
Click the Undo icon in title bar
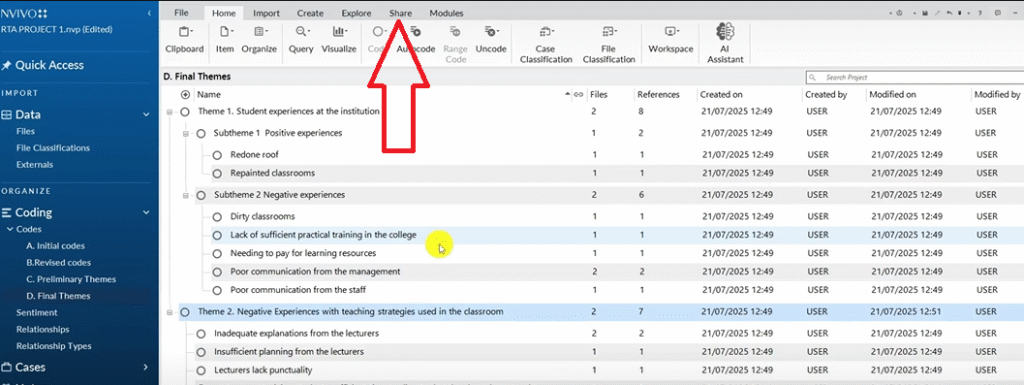[x=950, y=13]
